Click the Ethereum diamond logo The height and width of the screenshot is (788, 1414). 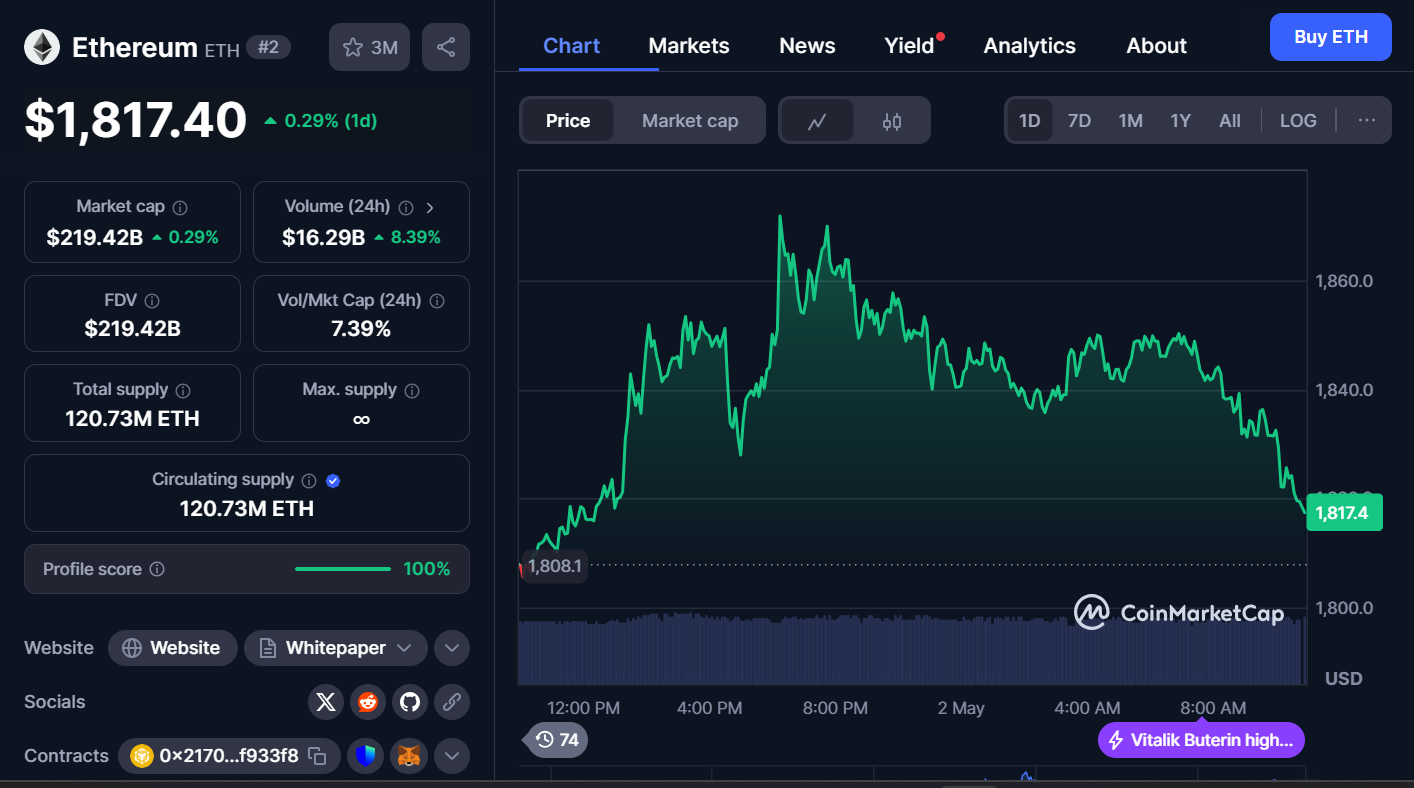(42, 47)
